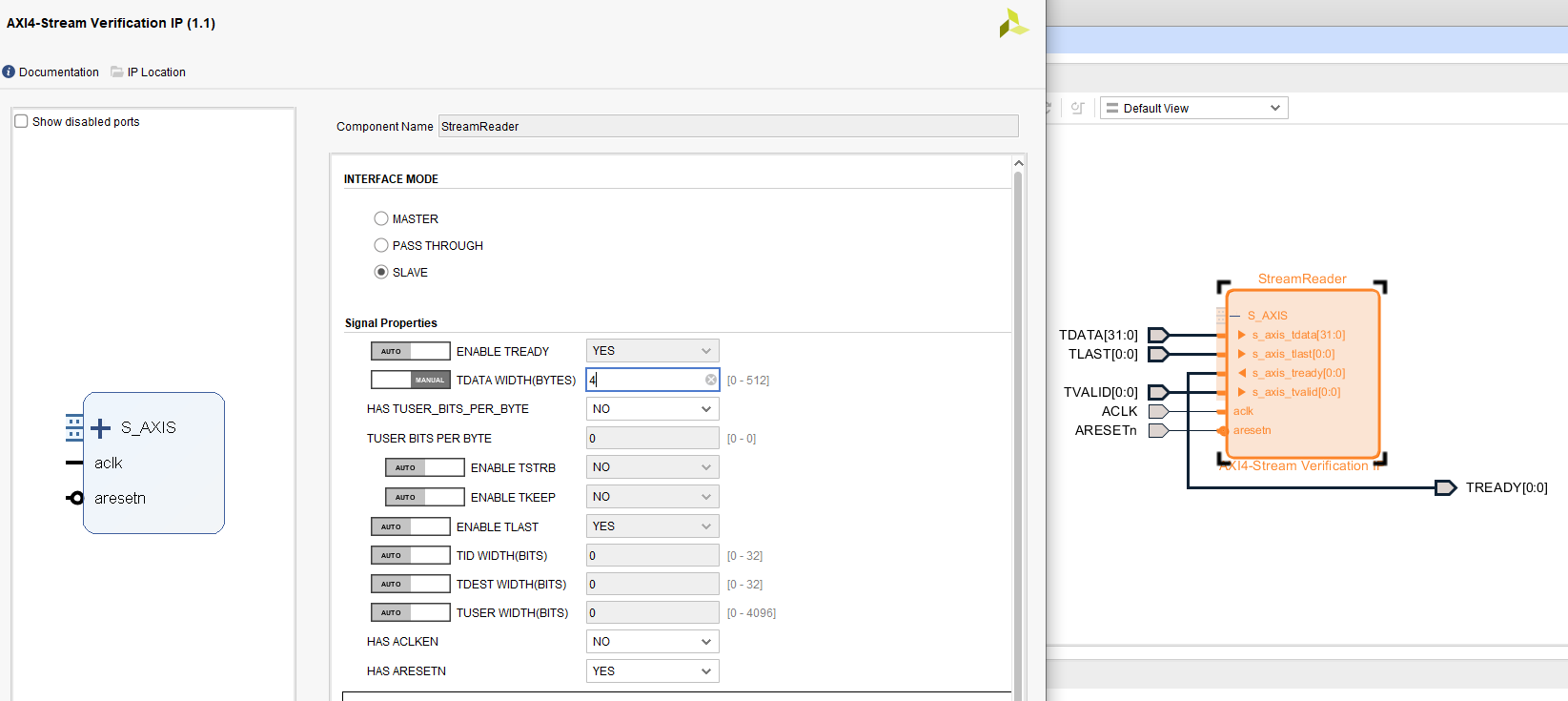Click the TDATA[31:0] input port symbol

(1158, 335)
